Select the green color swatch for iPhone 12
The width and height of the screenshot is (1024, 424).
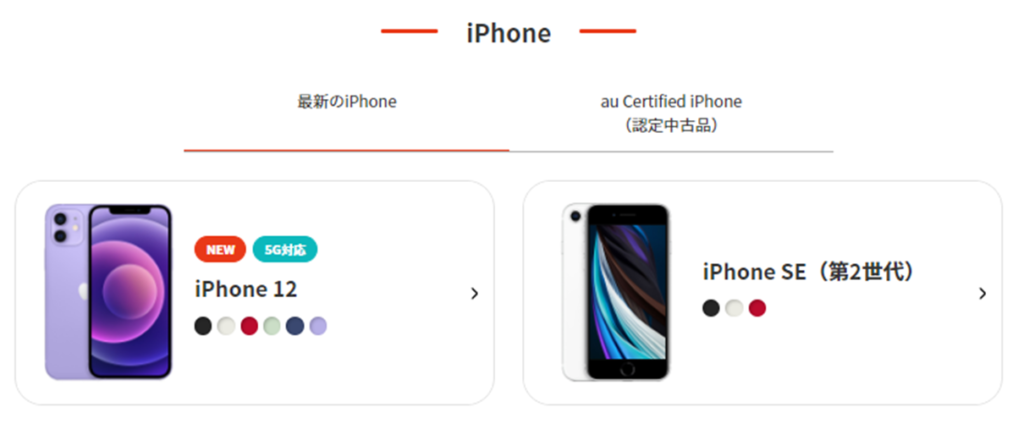click(272, 326)
